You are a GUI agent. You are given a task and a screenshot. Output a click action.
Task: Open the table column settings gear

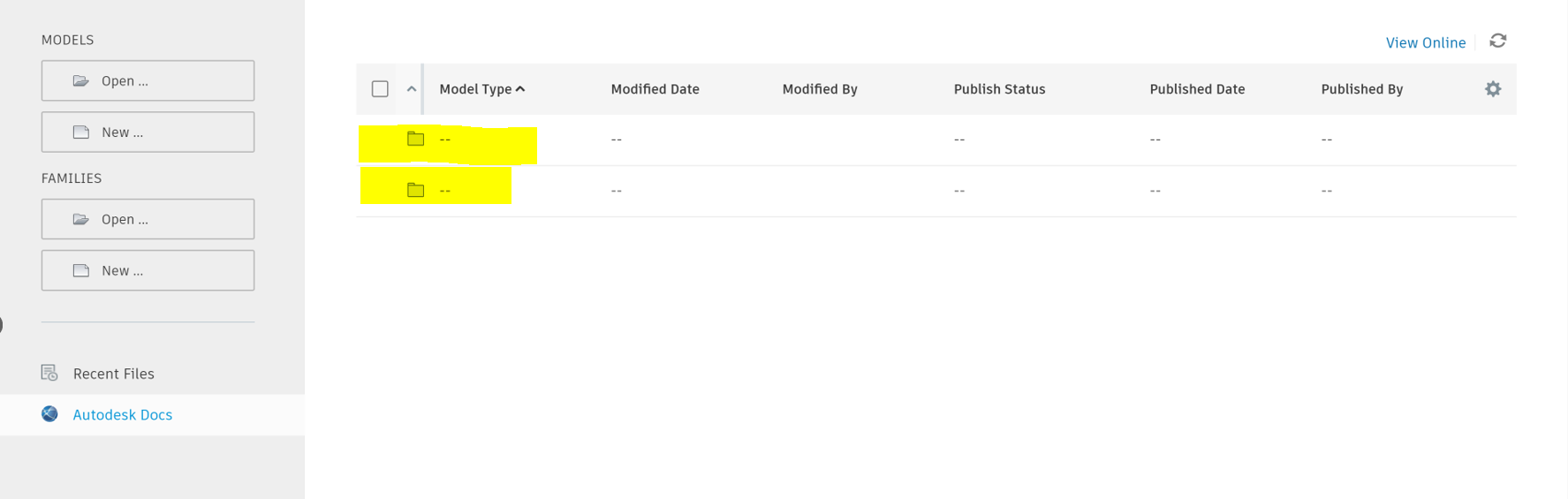1493,89
